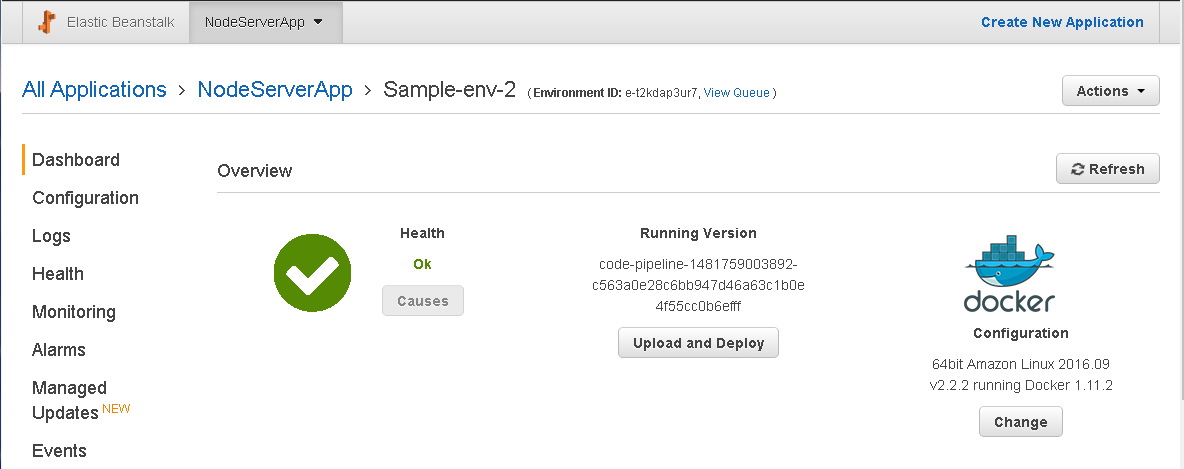Click the Change configuration button
1184x469 pixels.
1021,421
